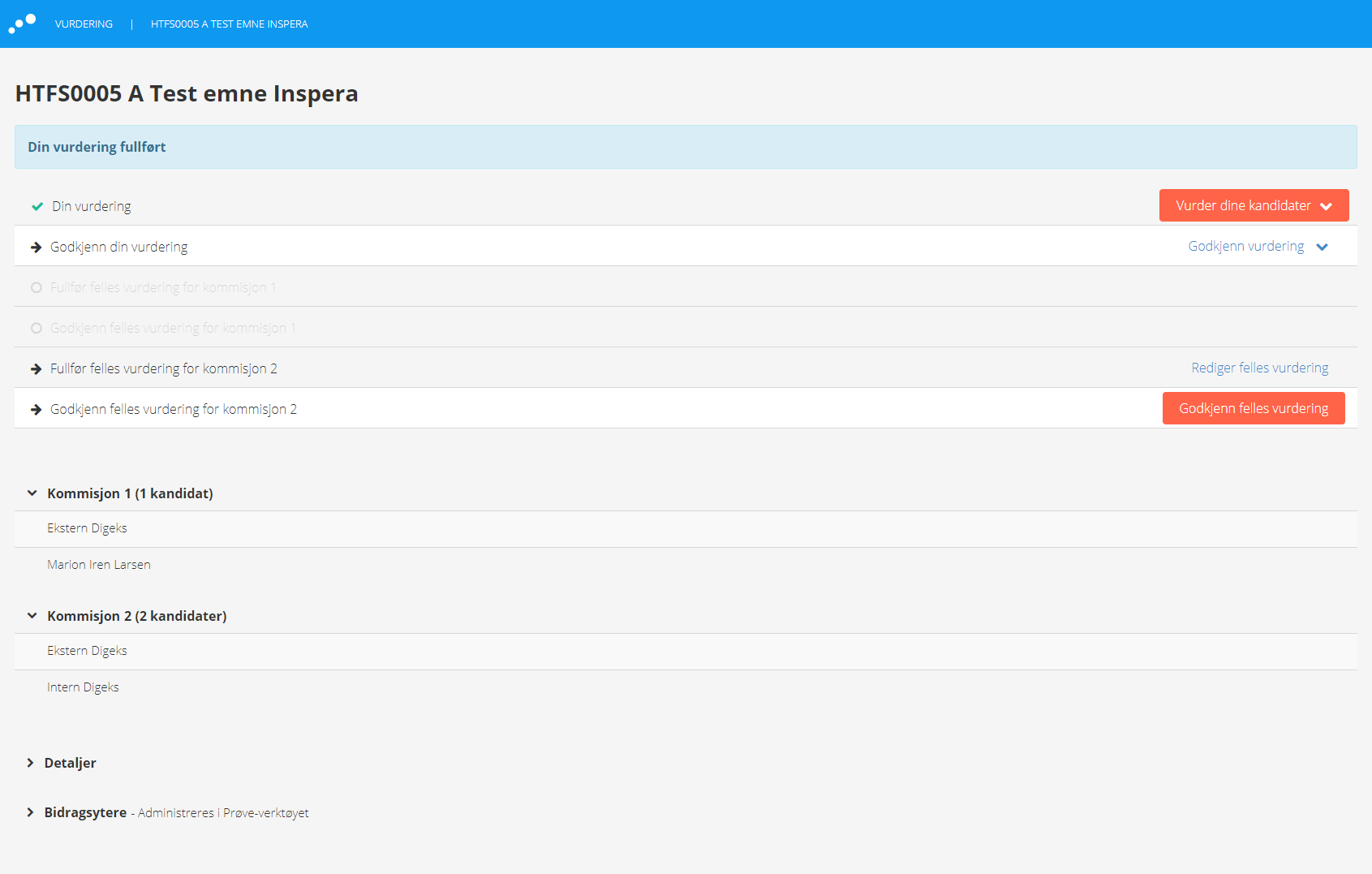The image size is (1372, 874).
Task: Click the Inspera logo icon
Action: 22,24
